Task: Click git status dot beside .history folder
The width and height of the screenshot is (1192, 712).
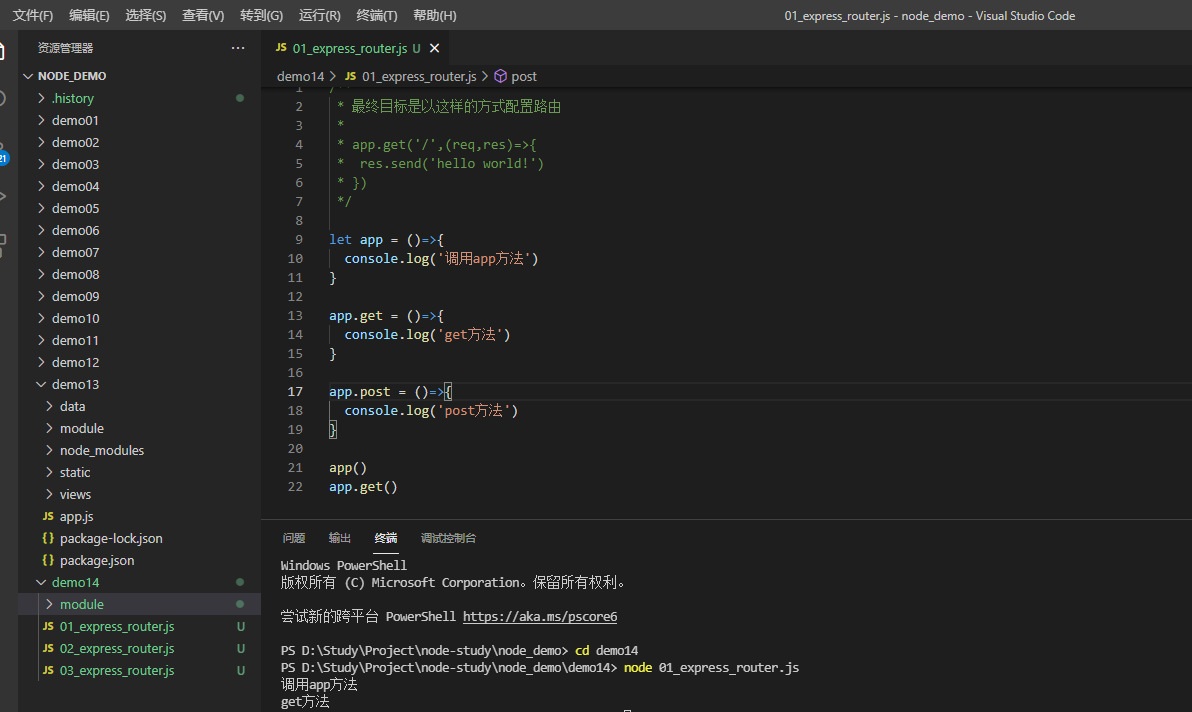Action: click(240, 98)
